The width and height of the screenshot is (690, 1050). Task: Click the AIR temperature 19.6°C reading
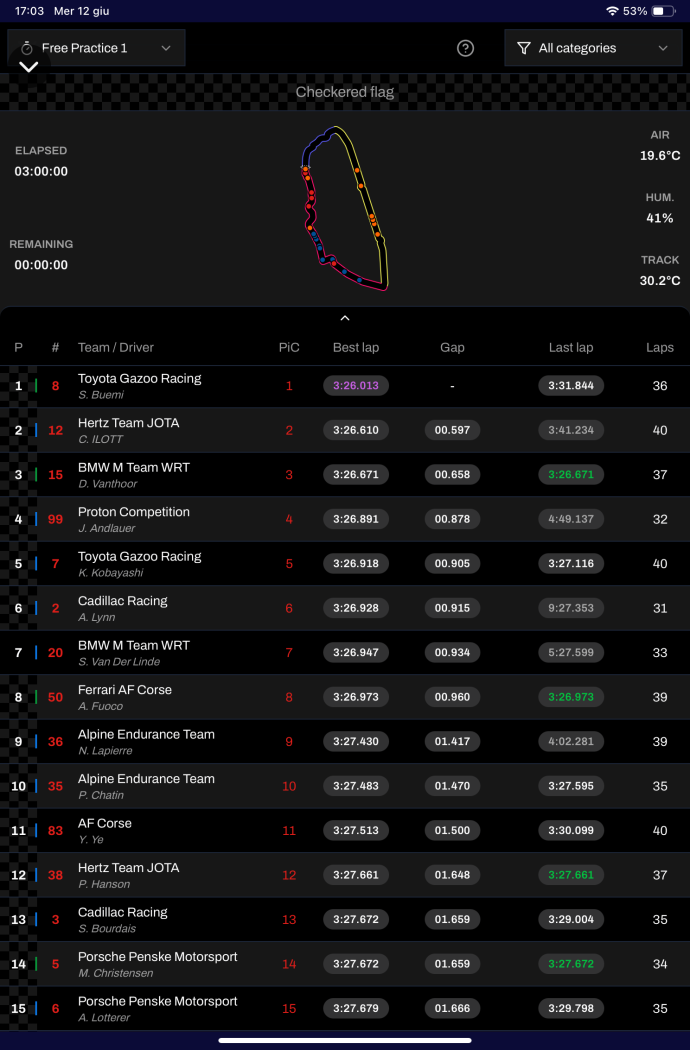(660, 145)
